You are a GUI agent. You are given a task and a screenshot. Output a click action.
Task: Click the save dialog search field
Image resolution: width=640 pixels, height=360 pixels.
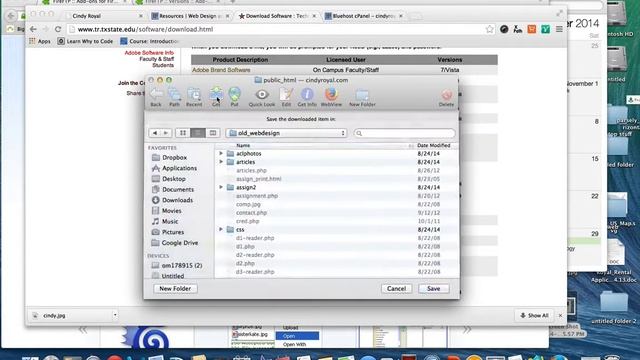(x=404, y=133)
